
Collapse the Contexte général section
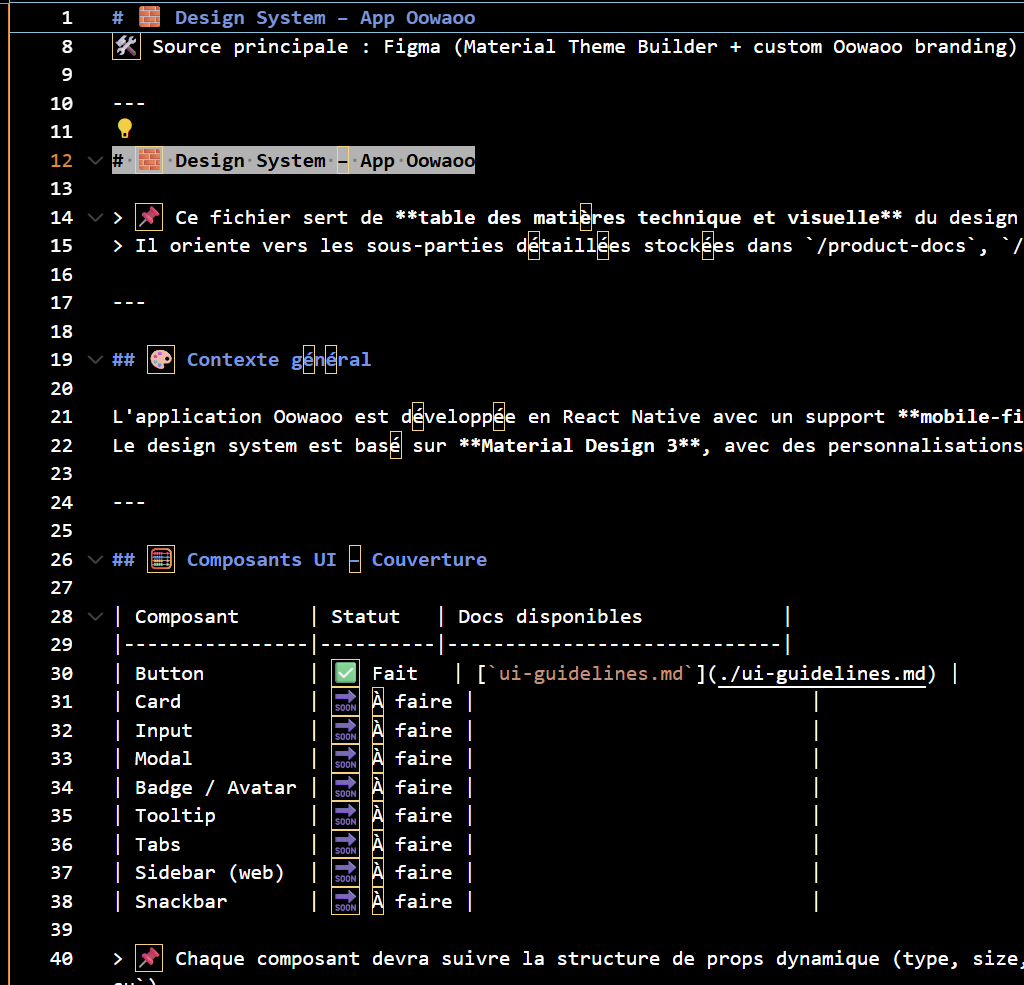(95, 360)
